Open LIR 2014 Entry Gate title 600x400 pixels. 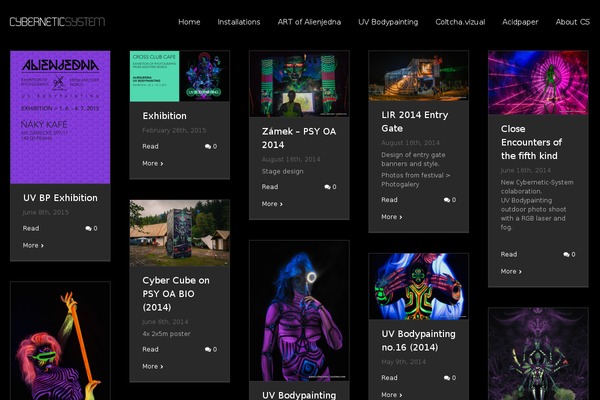[x=414, y=122]
